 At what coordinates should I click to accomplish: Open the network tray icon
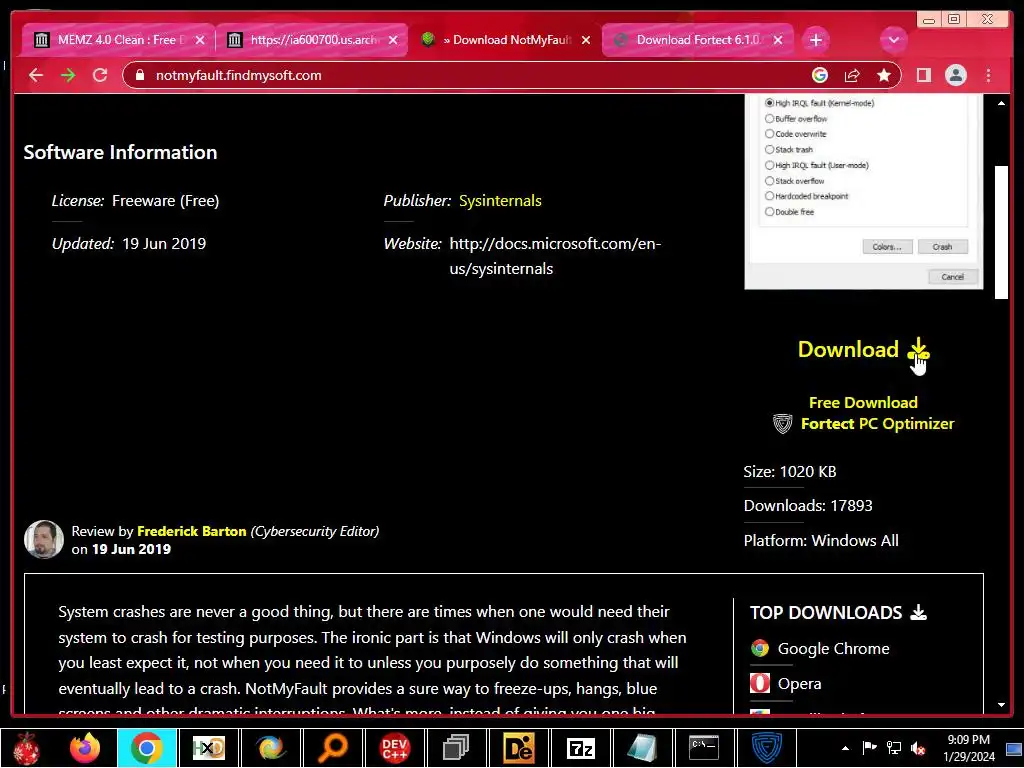[x=893, y=748]
